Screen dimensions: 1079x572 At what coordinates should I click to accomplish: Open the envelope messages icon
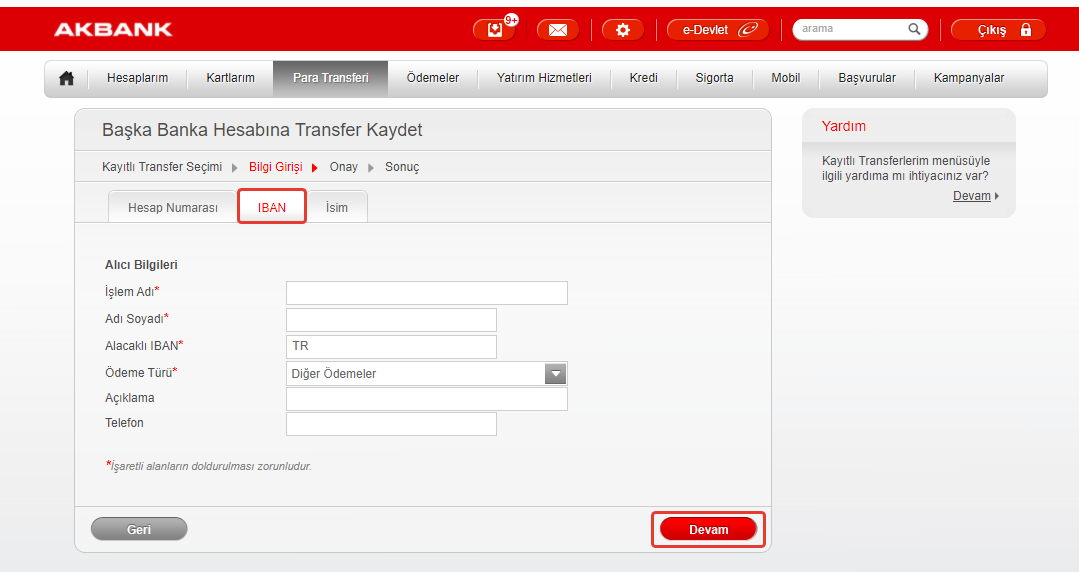[558, 30]
